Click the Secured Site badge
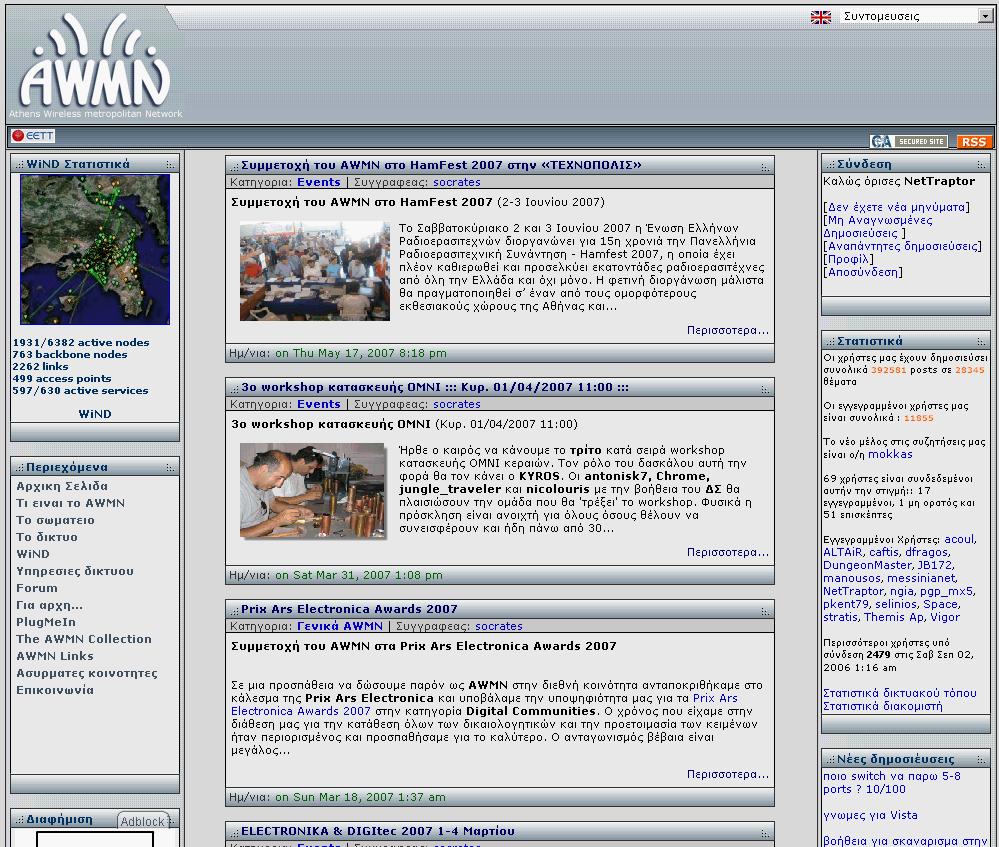This screenshot has height=847, width=999. 909,141
